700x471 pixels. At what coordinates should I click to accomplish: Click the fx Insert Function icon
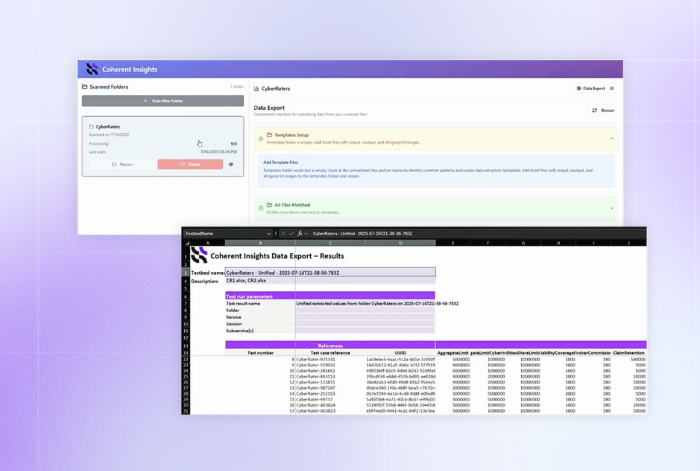click(300, 233)
